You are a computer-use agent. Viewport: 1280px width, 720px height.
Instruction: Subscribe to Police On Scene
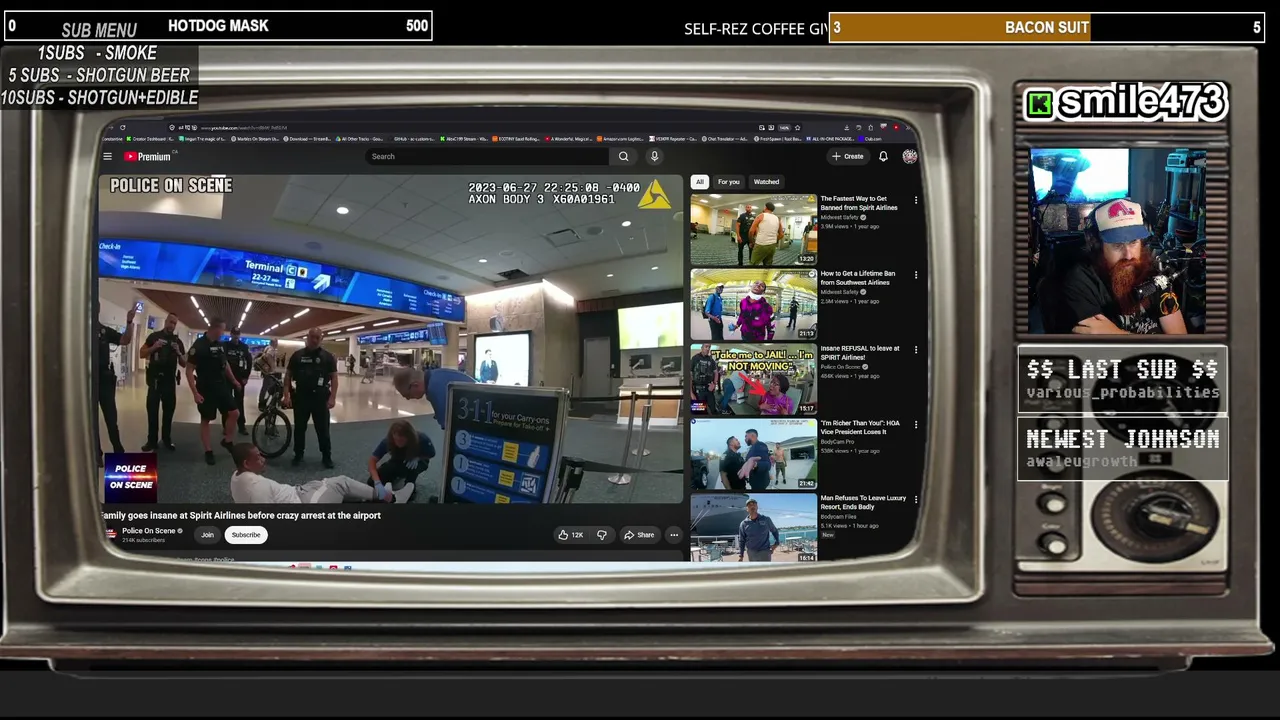(x=246, y=535)
